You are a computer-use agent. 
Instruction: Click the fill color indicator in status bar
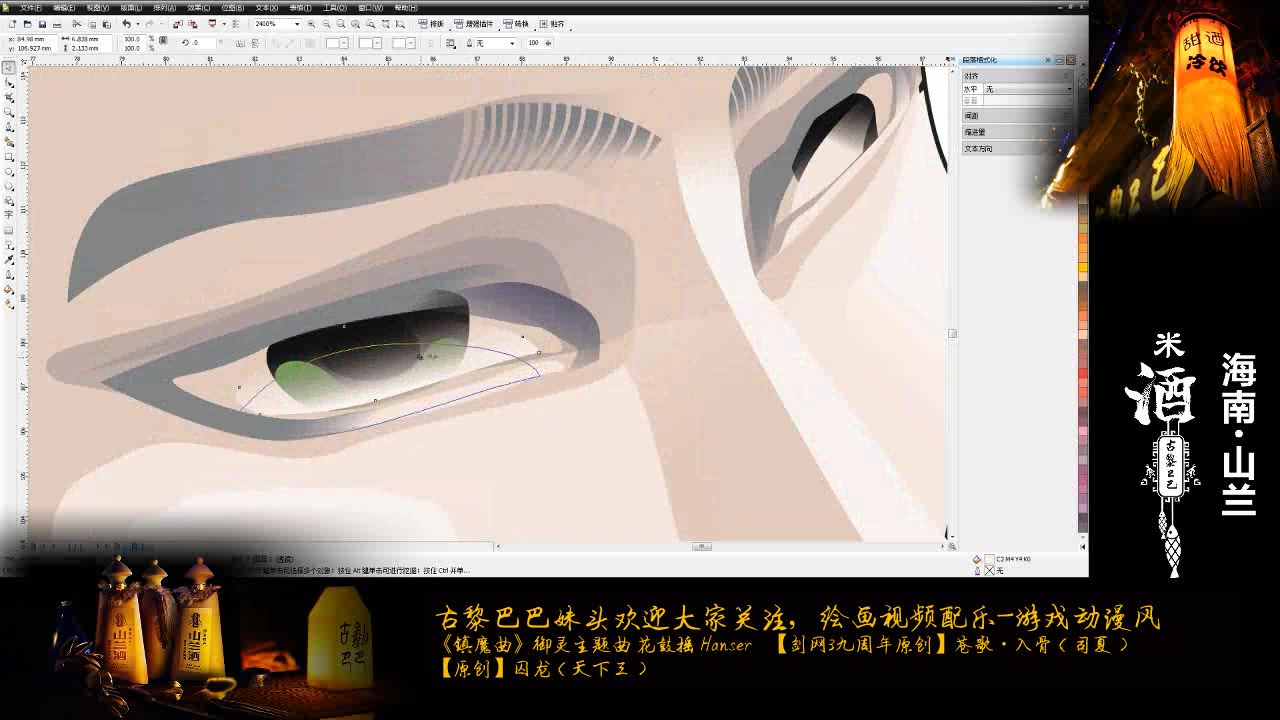[990, 559]
